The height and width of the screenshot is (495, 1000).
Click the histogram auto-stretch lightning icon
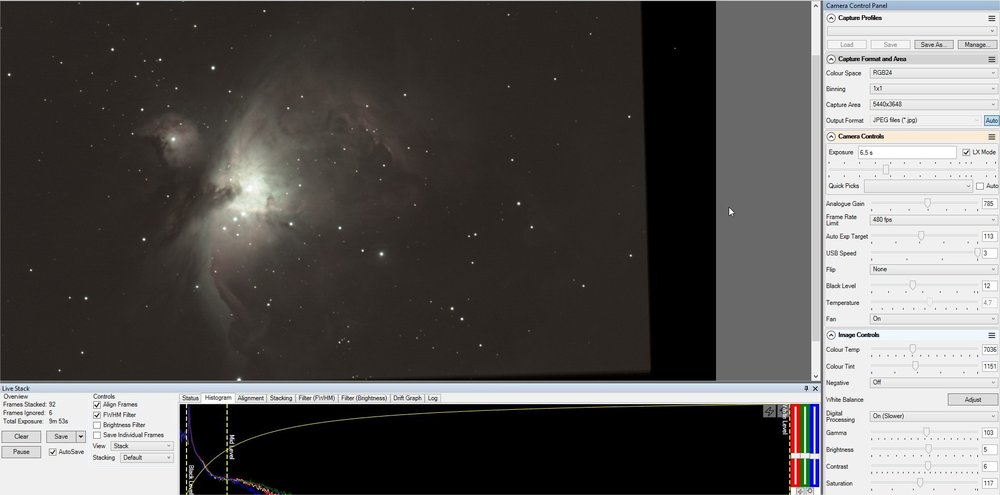pos(770,411)
